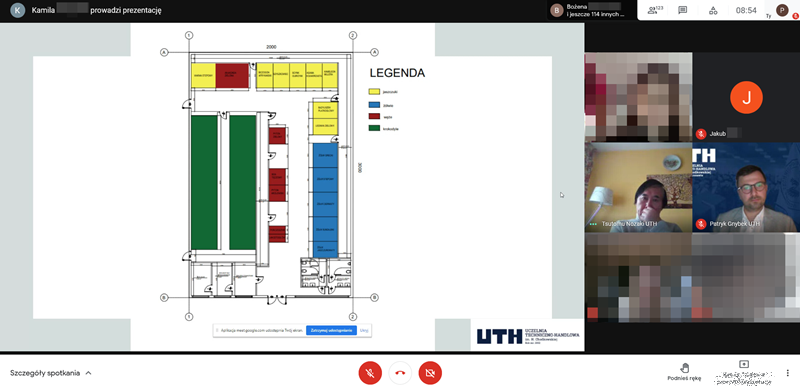The image size is (800, 391).
Task: Expand Szczegóły spotkania meeting details
Action: (51, 373)
